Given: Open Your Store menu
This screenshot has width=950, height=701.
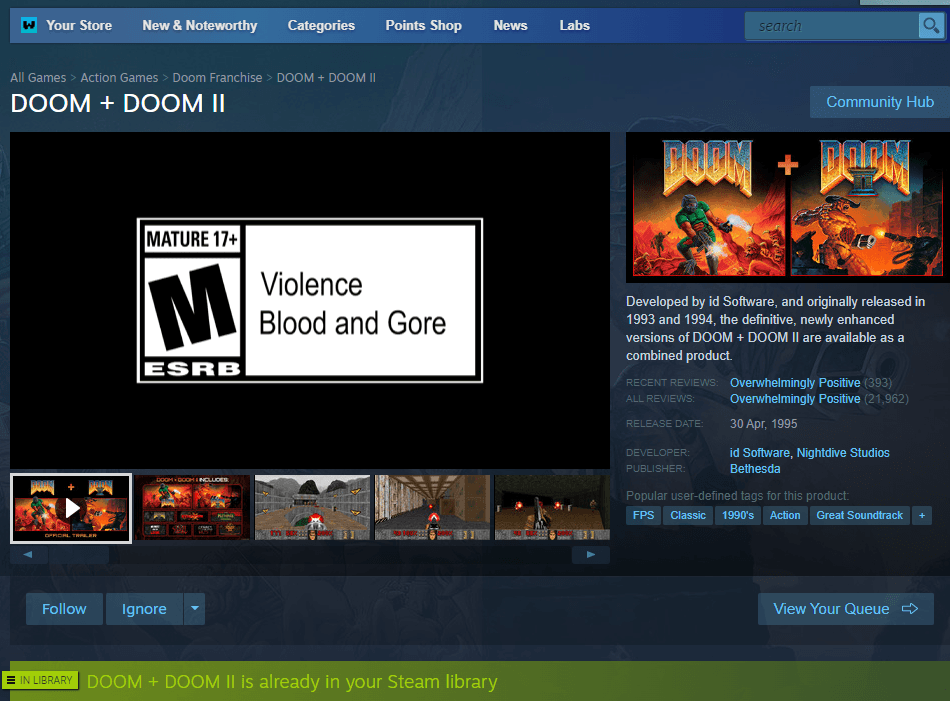Looking at the screenshot, I should (79, 25).
